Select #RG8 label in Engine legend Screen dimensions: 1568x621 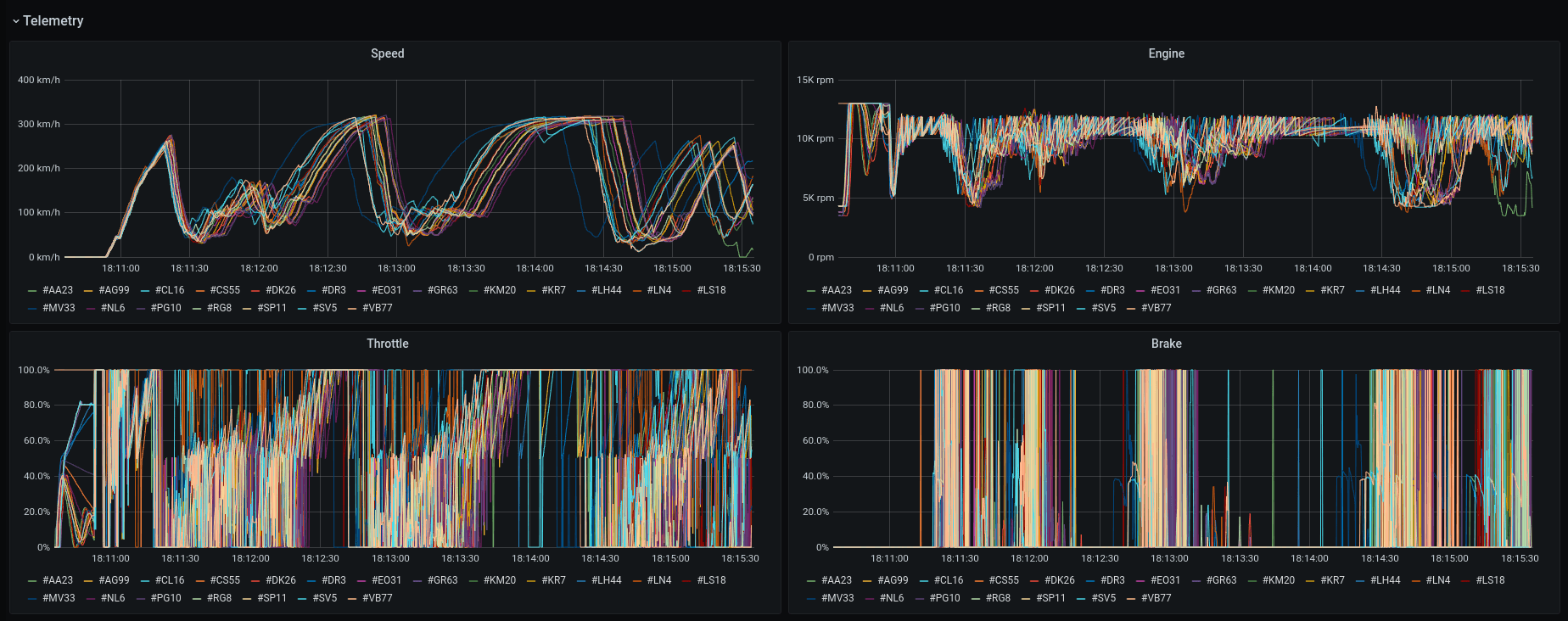click(998, 308)
